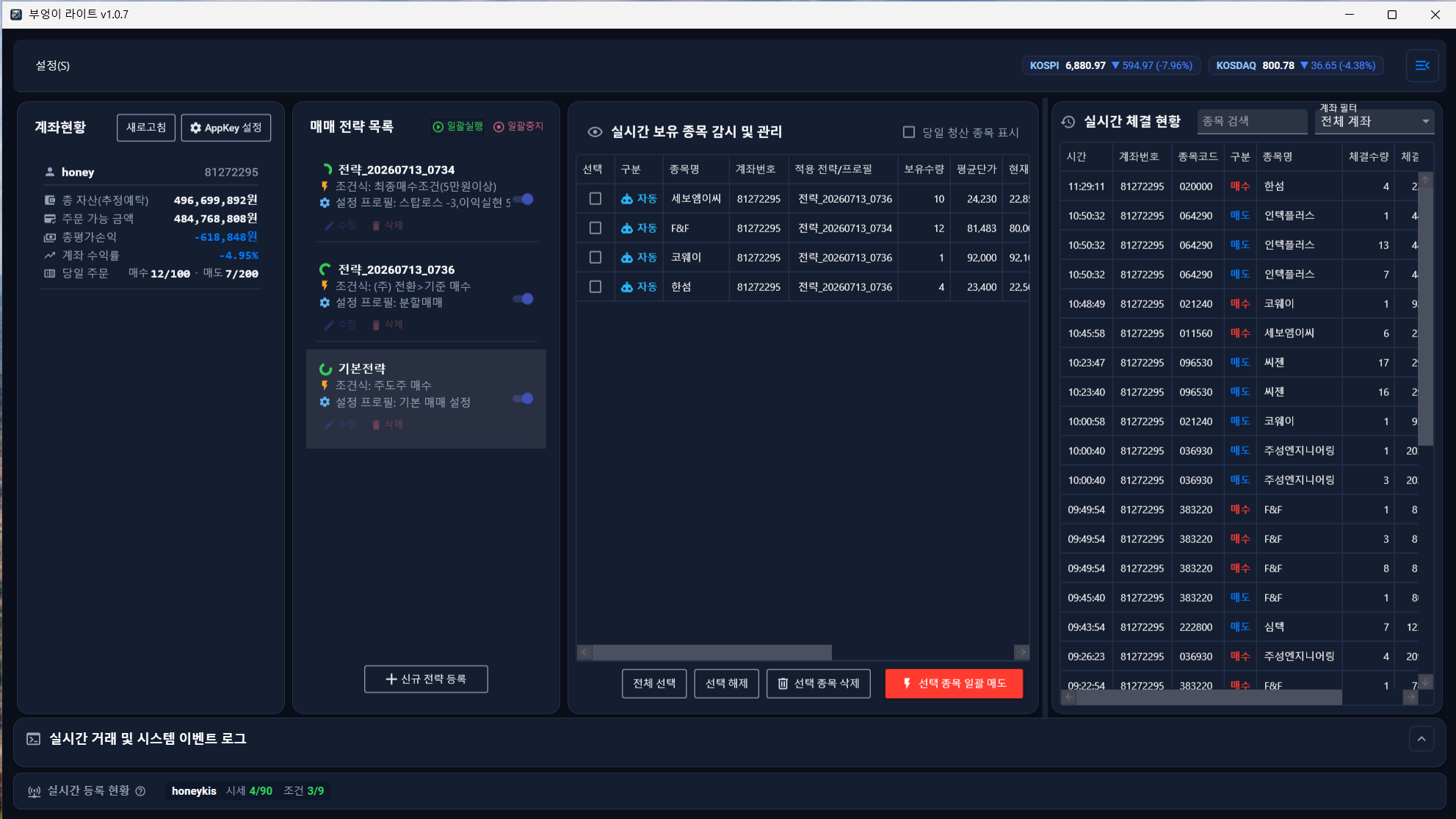Screen dimensions: 1456x819
Task: Open the top-right side panel menu icon
Action: [x=1421, y=65]
